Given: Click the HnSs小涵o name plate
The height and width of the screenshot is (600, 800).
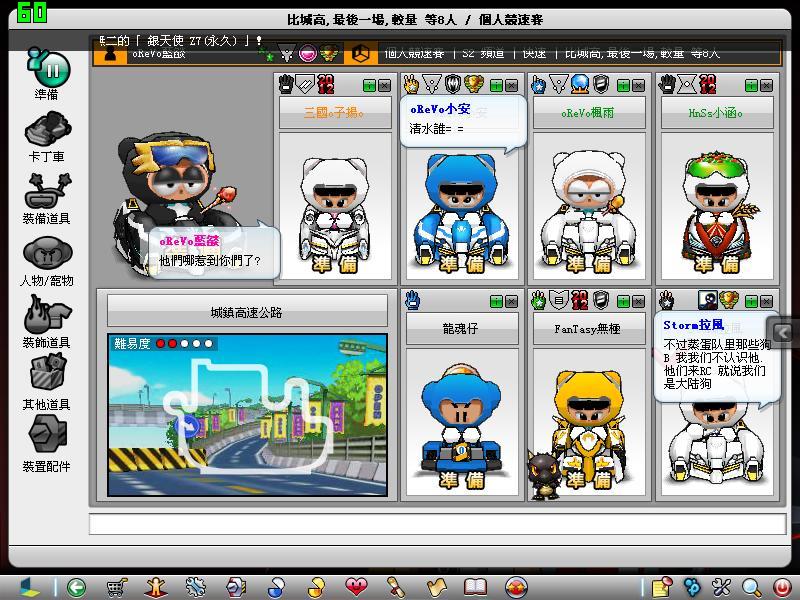Looking at the screenshot, I should [x=717, y=113].
